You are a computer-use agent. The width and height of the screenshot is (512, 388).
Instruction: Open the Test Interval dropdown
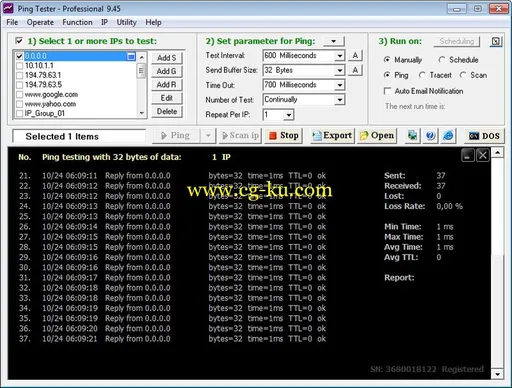pyautogui.click(x=340, y=56)
